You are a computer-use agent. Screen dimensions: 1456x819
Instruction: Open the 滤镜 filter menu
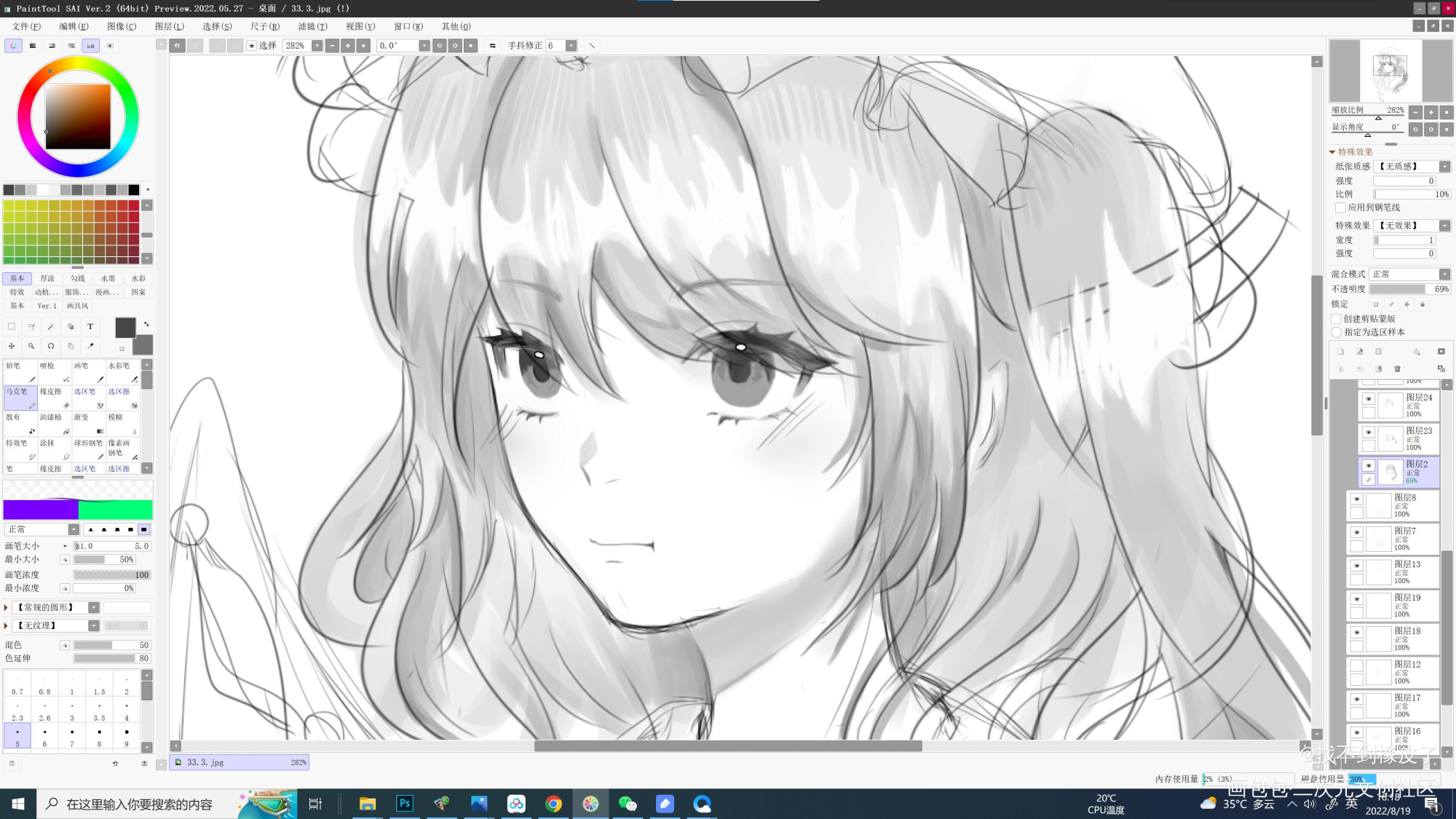tap(312, 26)
